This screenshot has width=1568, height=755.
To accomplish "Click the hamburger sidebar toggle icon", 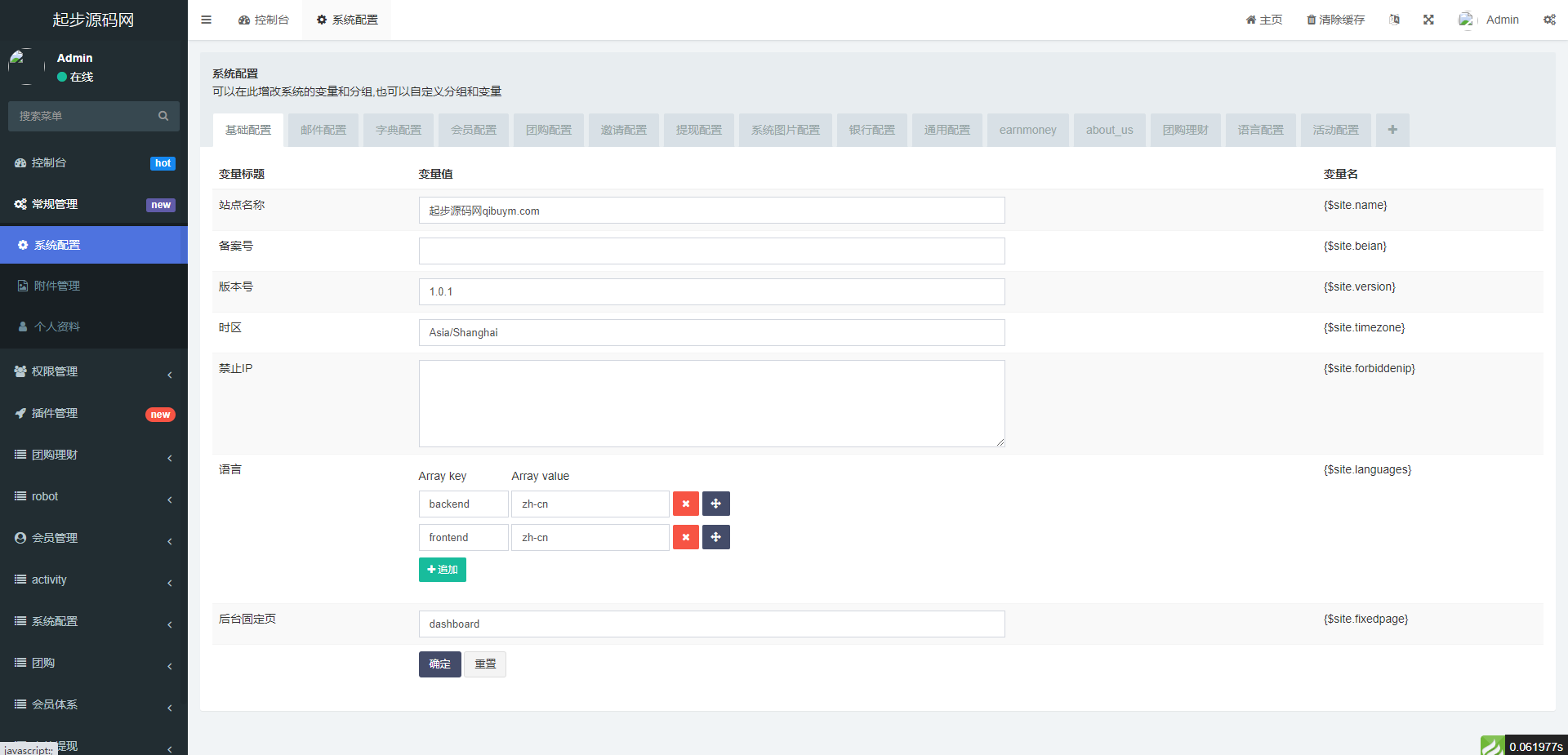I will coord(207,20).
